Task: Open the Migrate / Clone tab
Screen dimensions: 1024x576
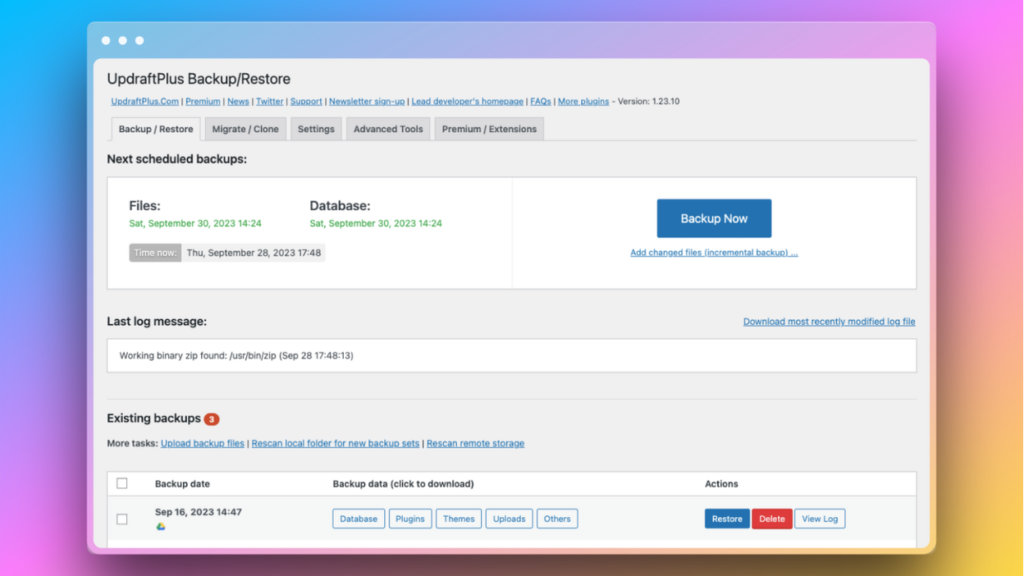Action: pyautogui.click(x=245, y=129)
